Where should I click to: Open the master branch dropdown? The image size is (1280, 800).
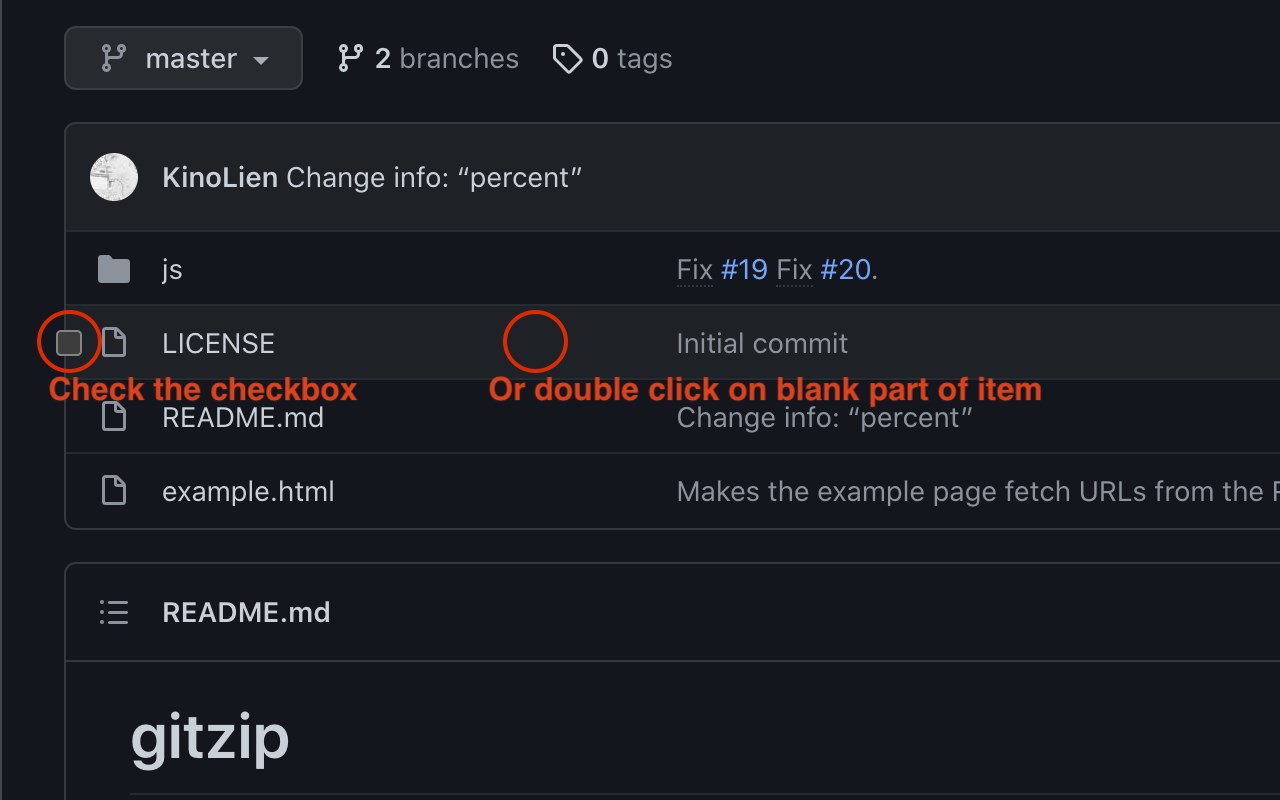click(x=184, y=59)
